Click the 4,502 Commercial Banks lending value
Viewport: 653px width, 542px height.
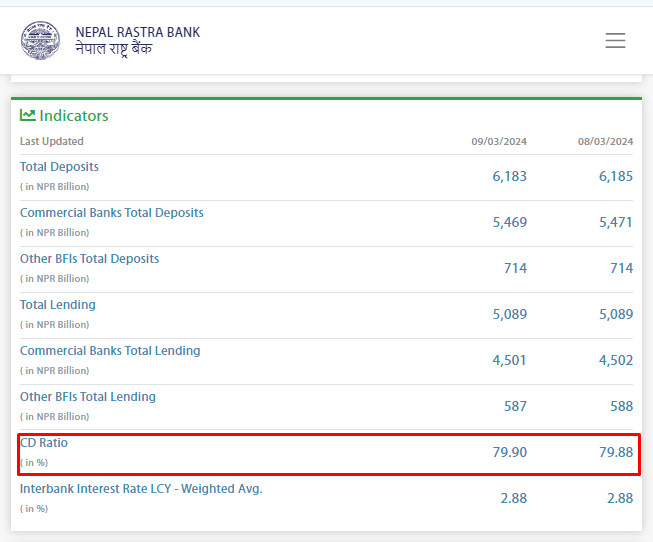tap(615, 360)
